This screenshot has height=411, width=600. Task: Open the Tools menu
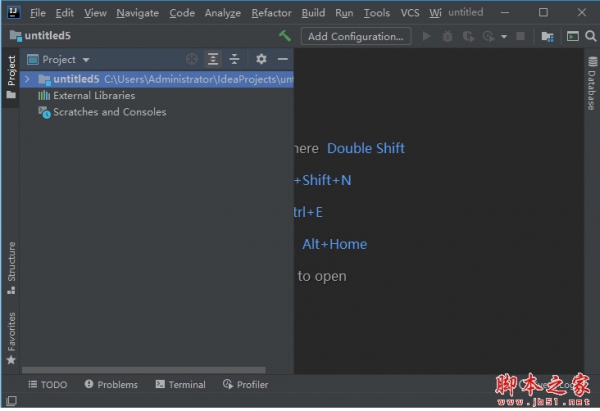click(x=377, y=13)
